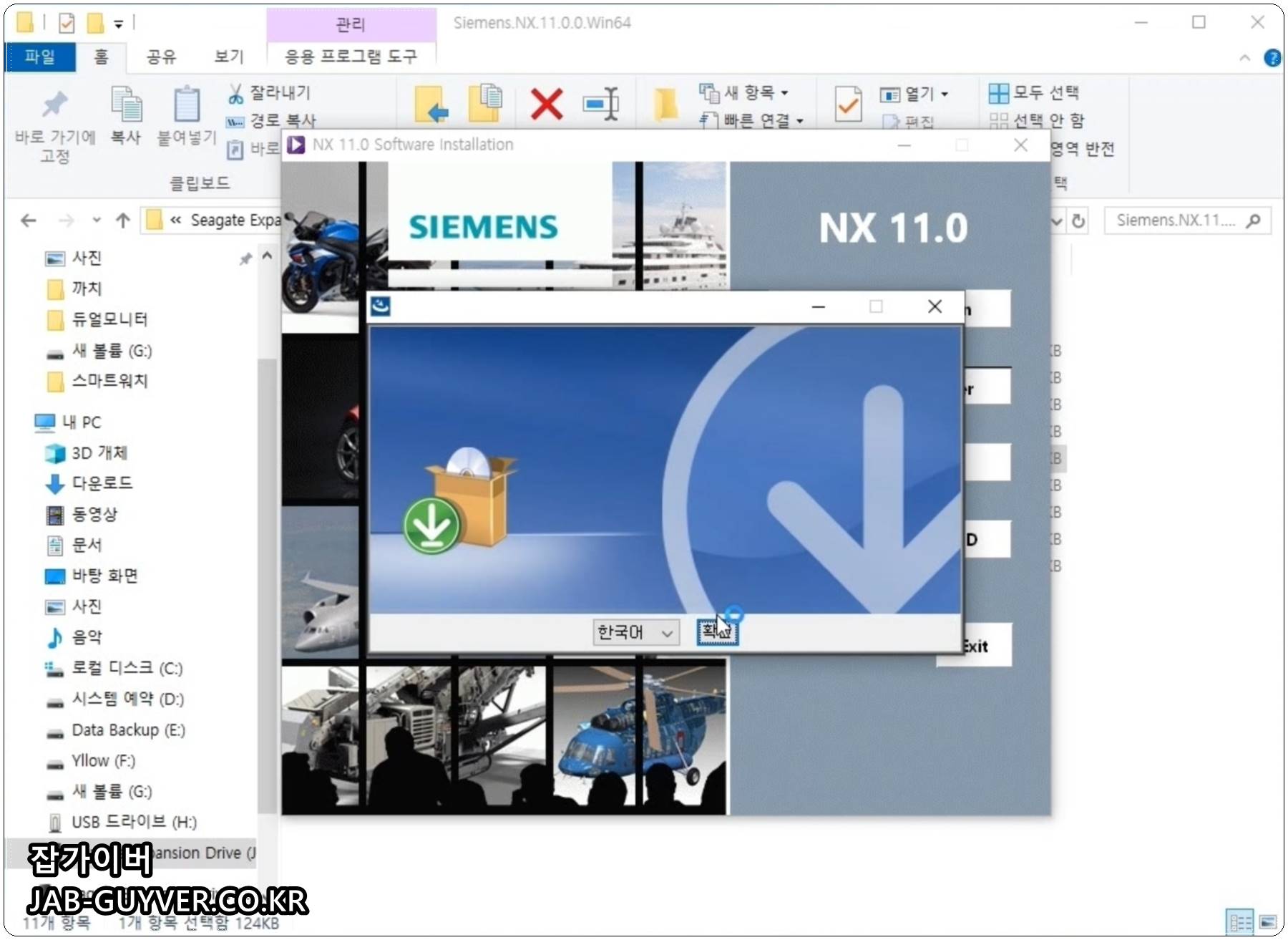Open the recent locations dropdown arrow
Viewport: 1288px width, 940px height.
(97, 221)
